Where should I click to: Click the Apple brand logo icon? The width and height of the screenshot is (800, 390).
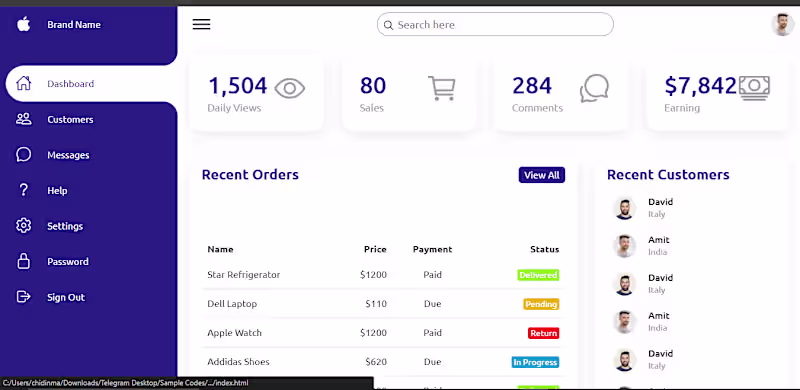coord(23,24)
